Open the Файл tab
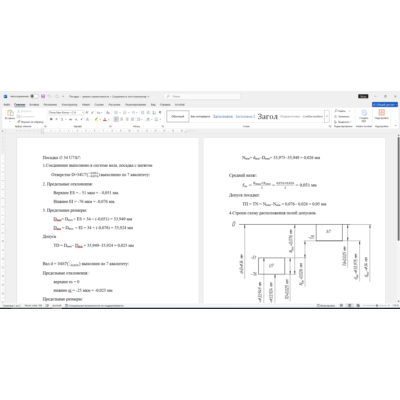The image size is (400, 400). click(7, 105)
